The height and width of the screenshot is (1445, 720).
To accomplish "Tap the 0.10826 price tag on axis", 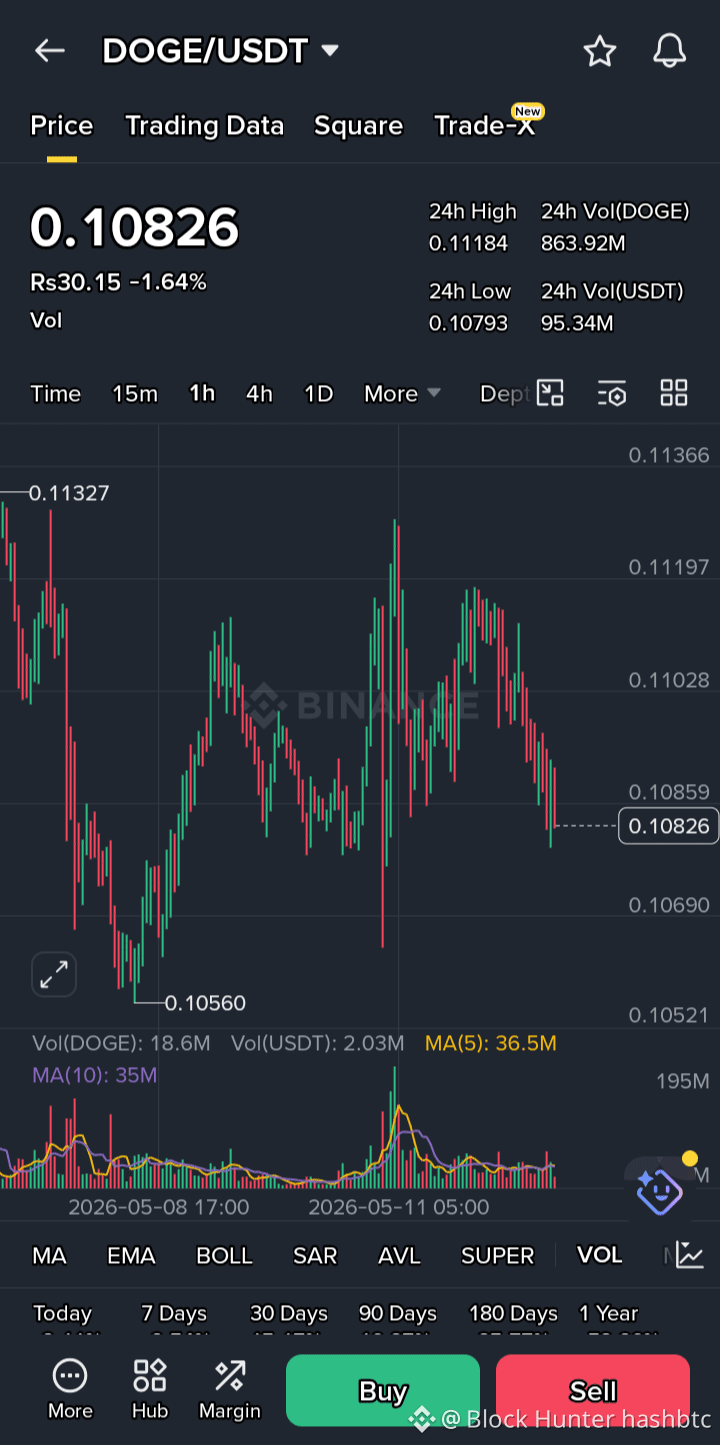I will [668, 826].
